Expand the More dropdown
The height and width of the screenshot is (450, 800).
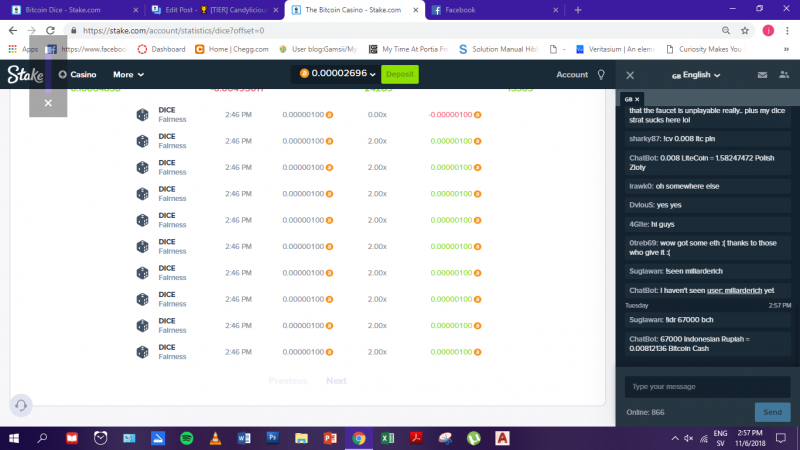pos(128,74)
